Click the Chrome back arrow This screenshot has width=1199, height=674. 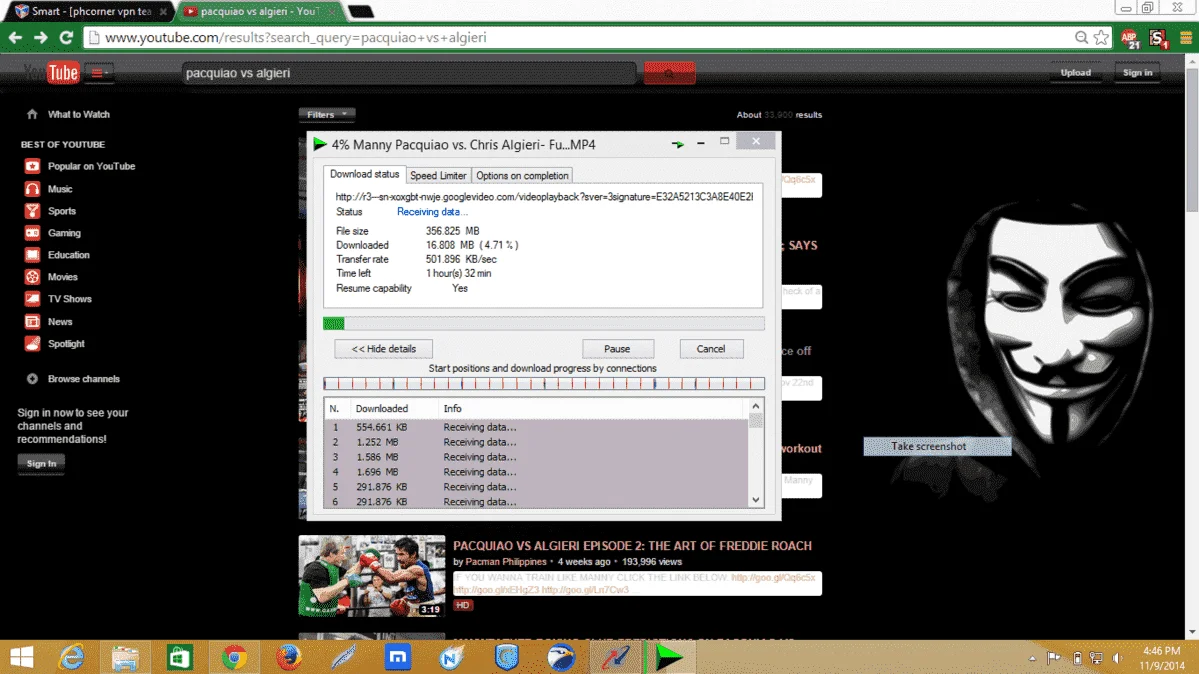click(15, 37)
